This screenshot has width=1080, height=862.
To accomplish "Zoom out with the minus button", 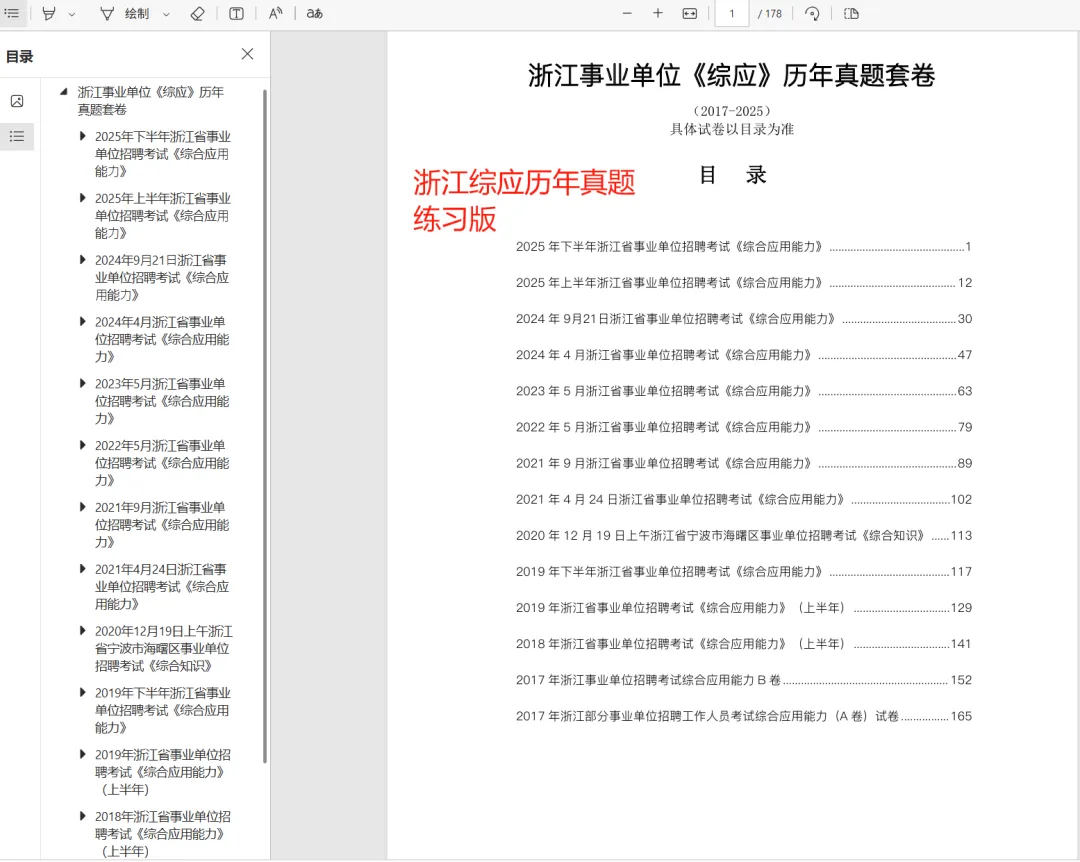I will (627, 13).
